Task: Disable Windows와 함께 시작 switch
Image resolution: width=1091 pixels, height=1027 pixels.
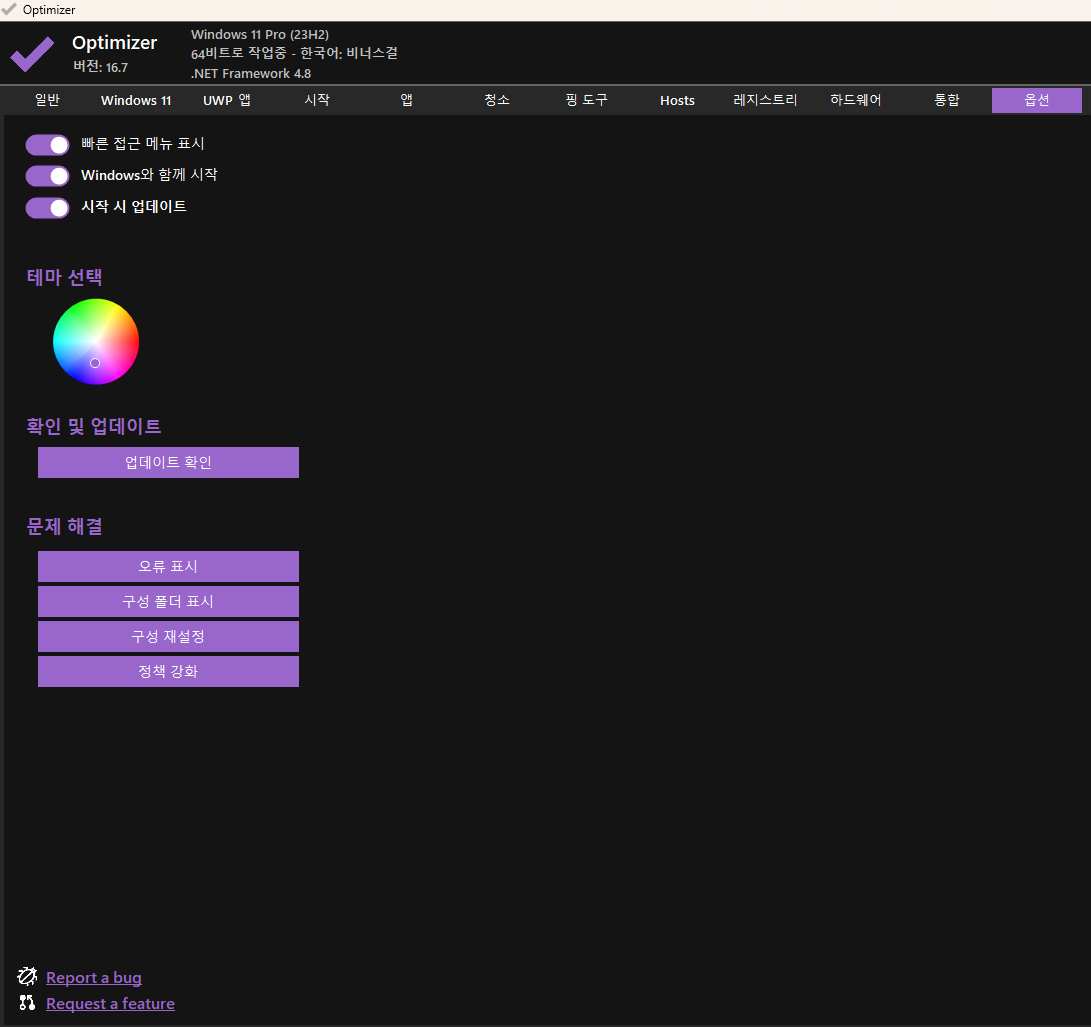Action: pyautogui.click(x=47, y=176)
